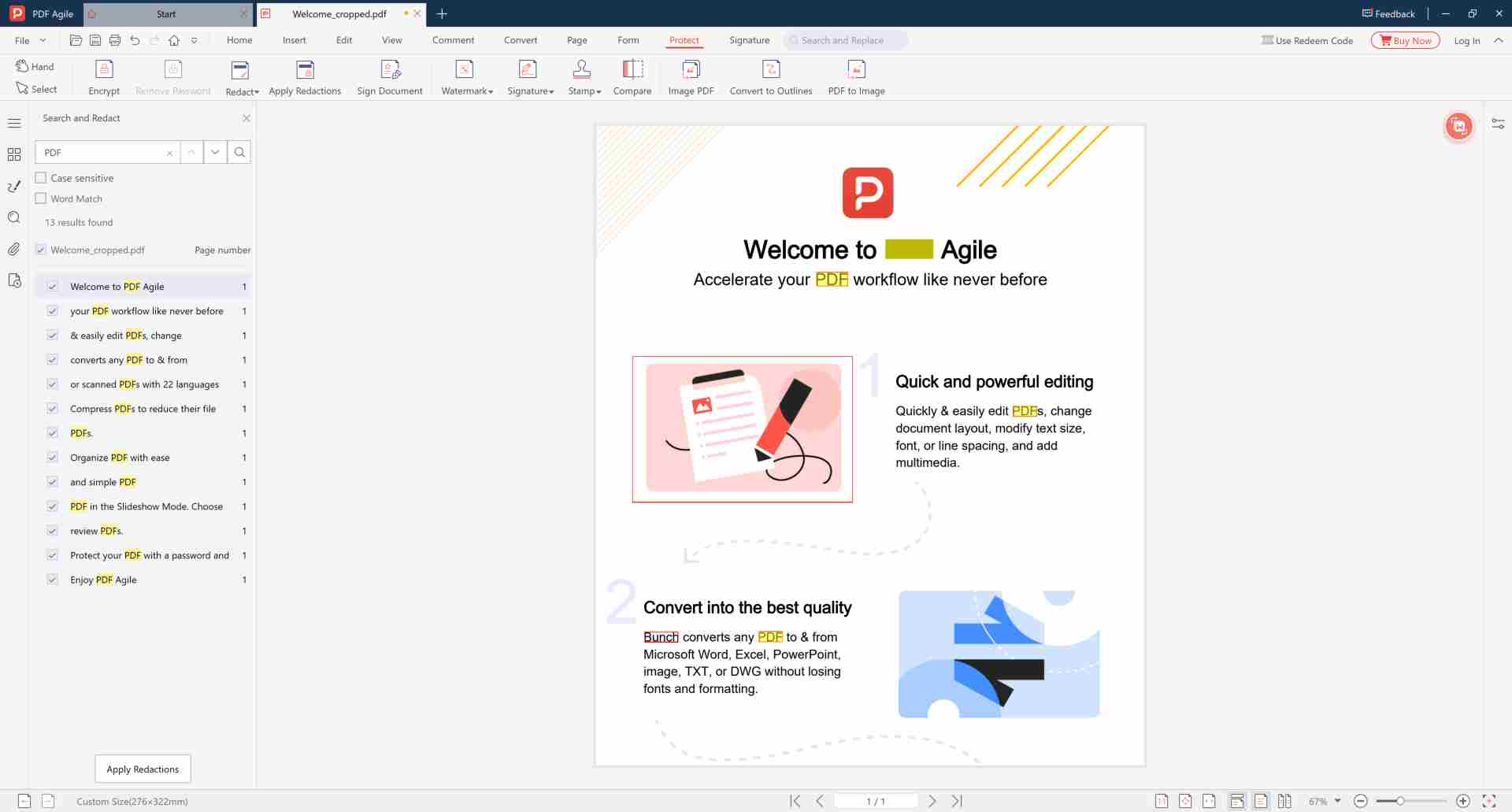1512x812 pixels.
Task: Clear the PDF search text
Action: click(x=169, y=153)
